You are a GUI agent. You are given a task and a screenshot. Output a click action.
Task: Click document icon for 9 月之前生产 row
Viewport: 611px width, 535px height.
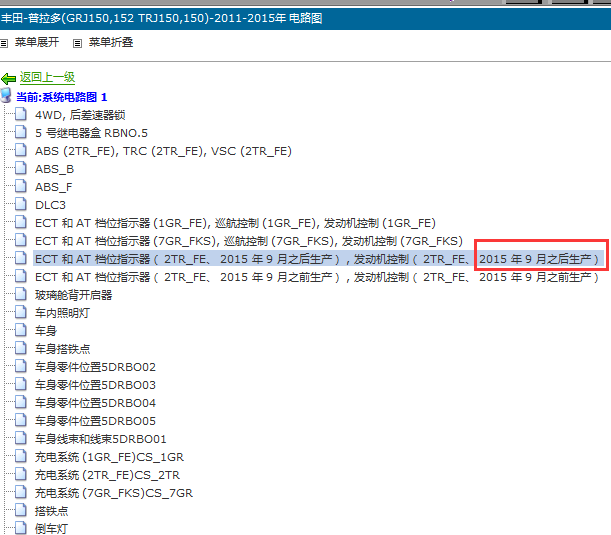21,276
